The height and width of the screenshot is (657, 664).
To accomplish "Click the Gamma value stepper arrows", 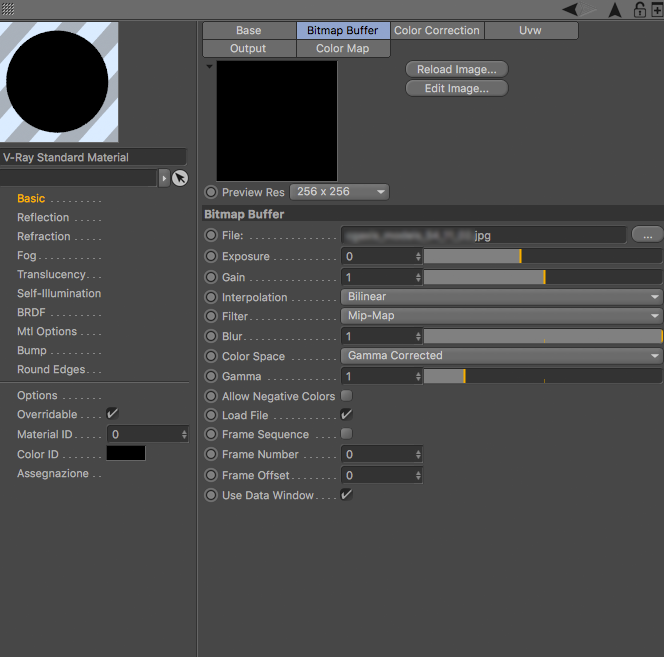I will coord(418,376).
